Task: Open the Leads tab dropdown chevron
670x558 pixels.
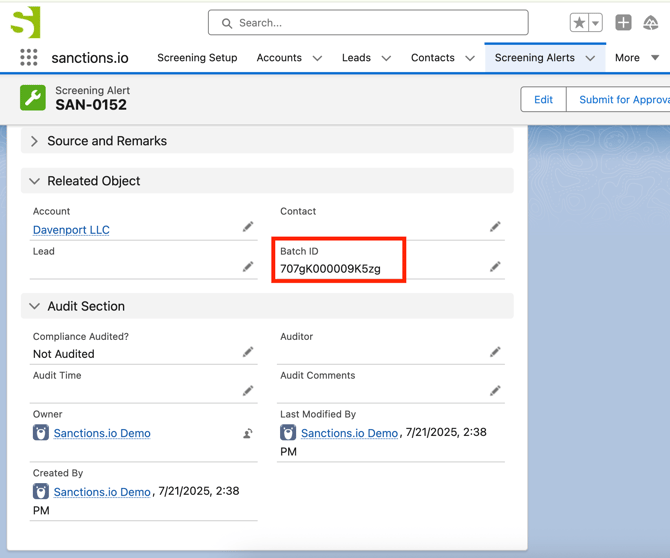Action: click(386, 58)
